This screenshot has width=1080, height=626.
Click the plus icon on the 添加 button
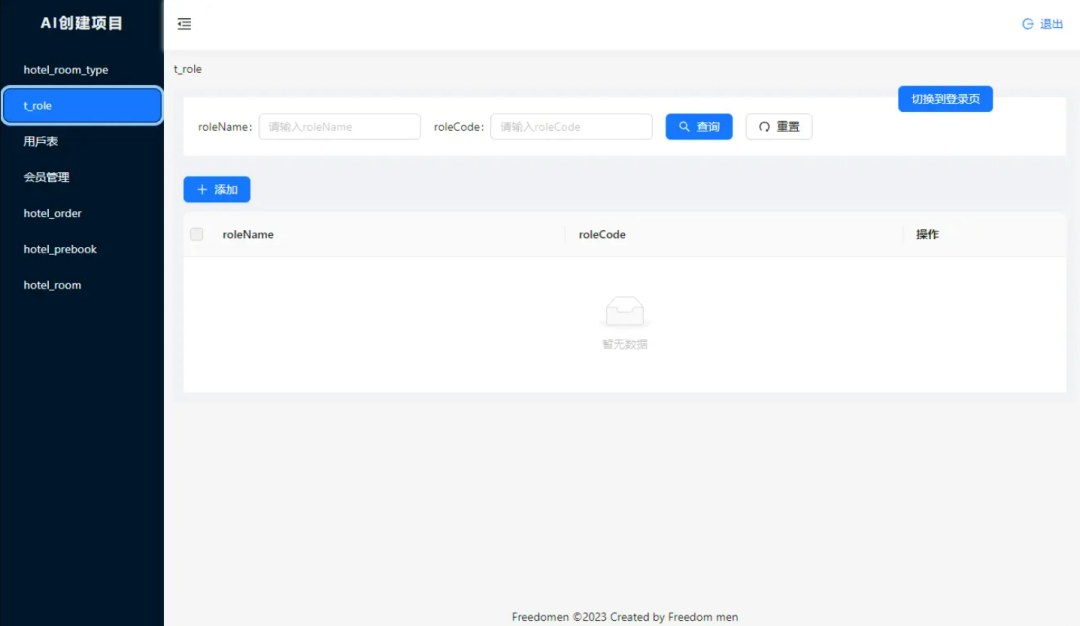[x=203, y=189]
